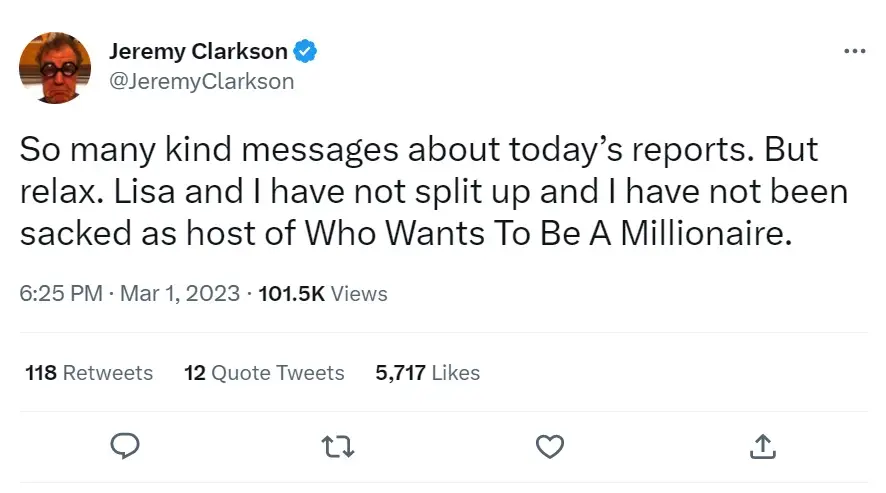Click the 101.5K view count number
Image resolution: width=886 pixels, height=493 pixels.
[x=290, y=294]
